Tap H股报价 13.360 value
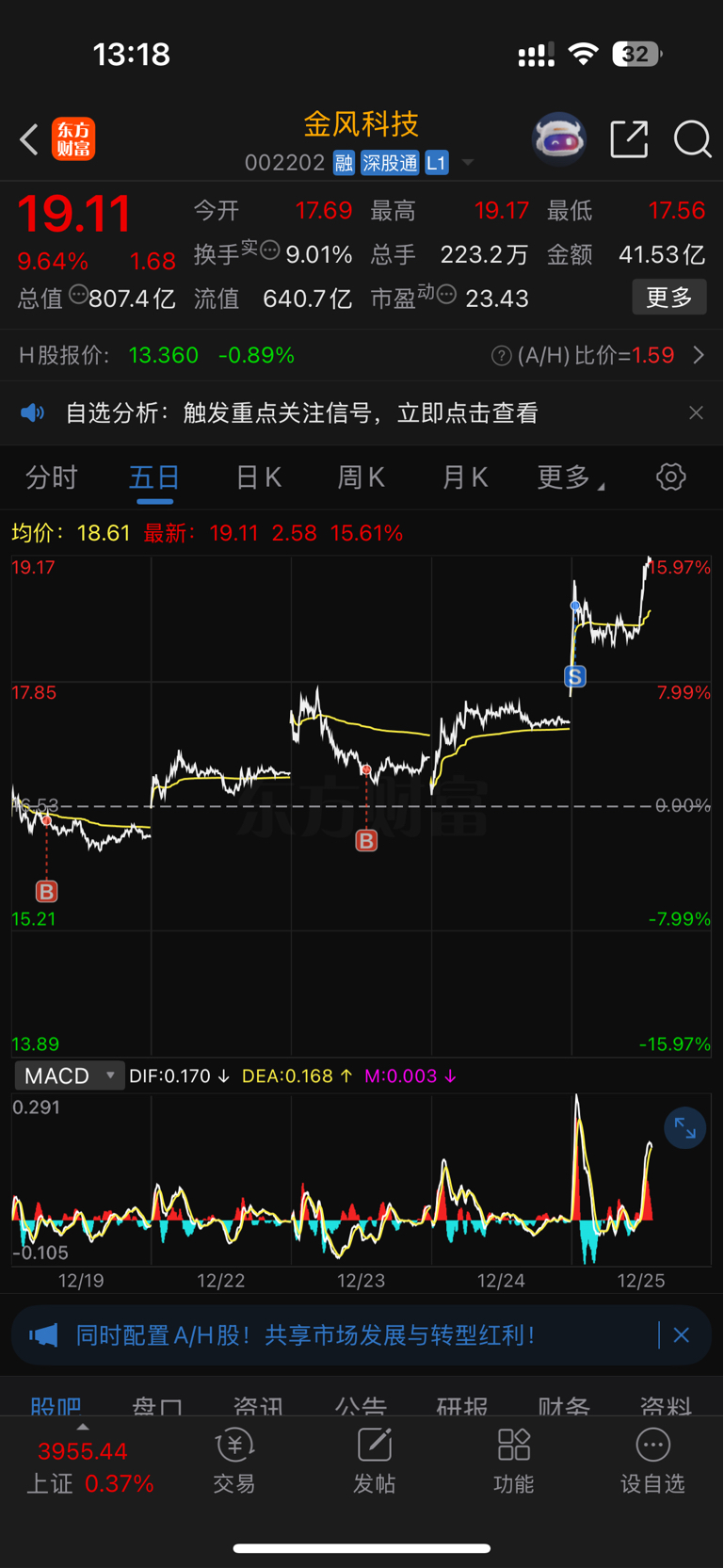 (164, 356)
